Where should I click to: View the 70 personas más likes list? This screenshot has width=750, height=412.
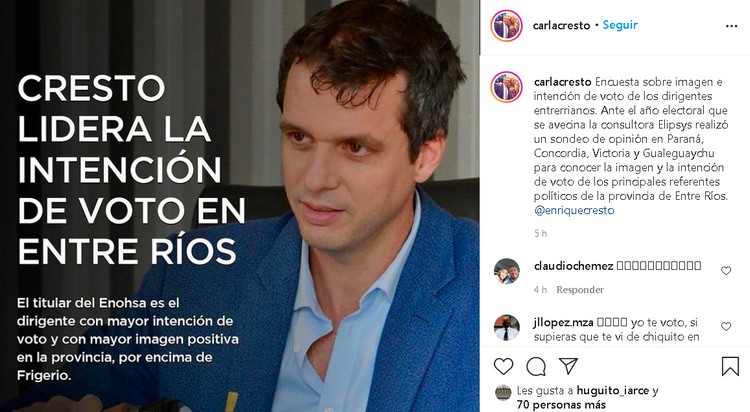click(x=561, y=405)
